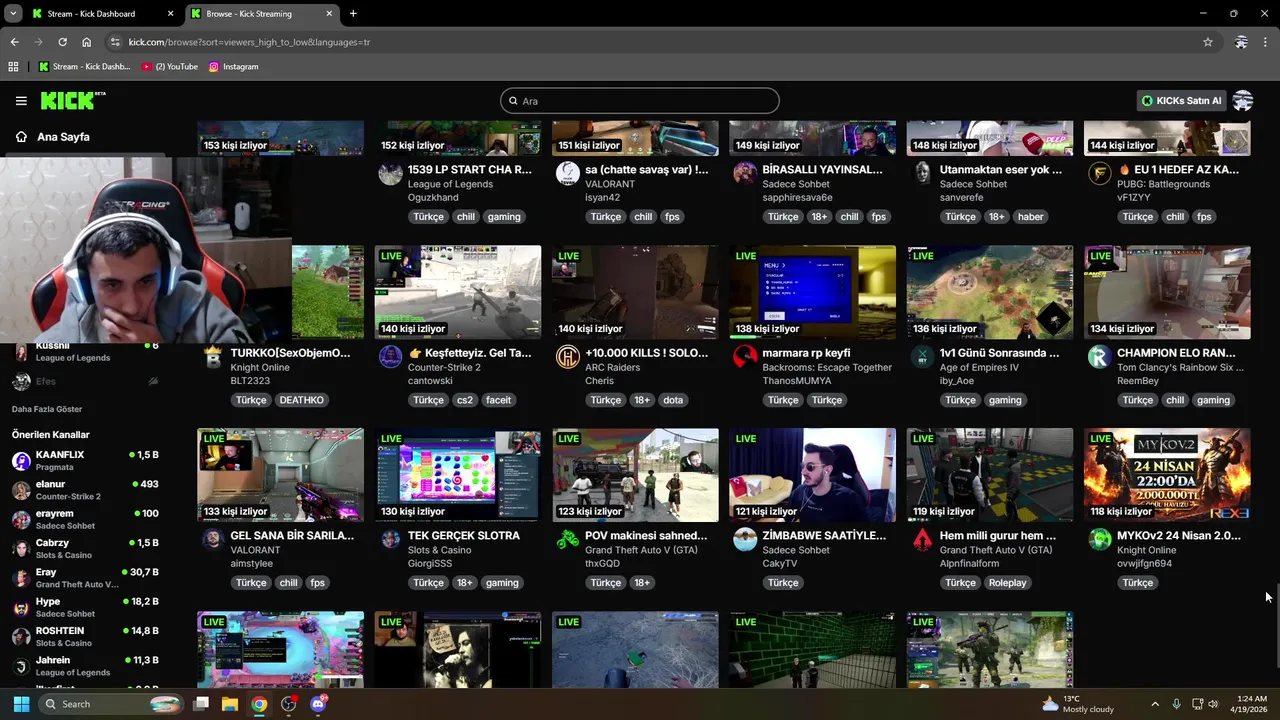Open KAANFLIX recommended channel
This screenshot has width=1280, height=720.
tap(85, 461)
